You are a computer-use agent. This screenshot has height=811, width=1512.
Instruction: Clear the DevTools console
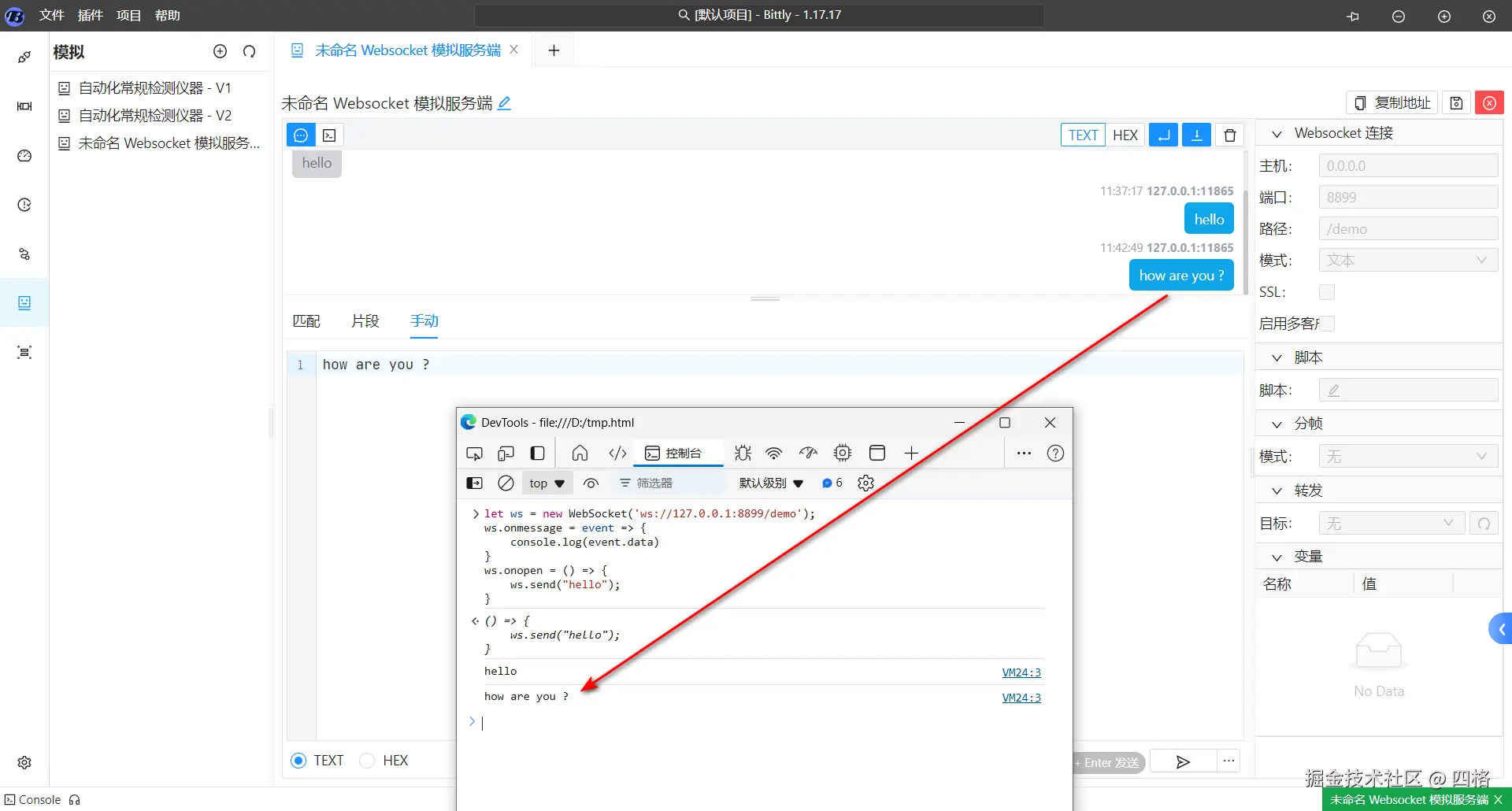coord(506,483)
